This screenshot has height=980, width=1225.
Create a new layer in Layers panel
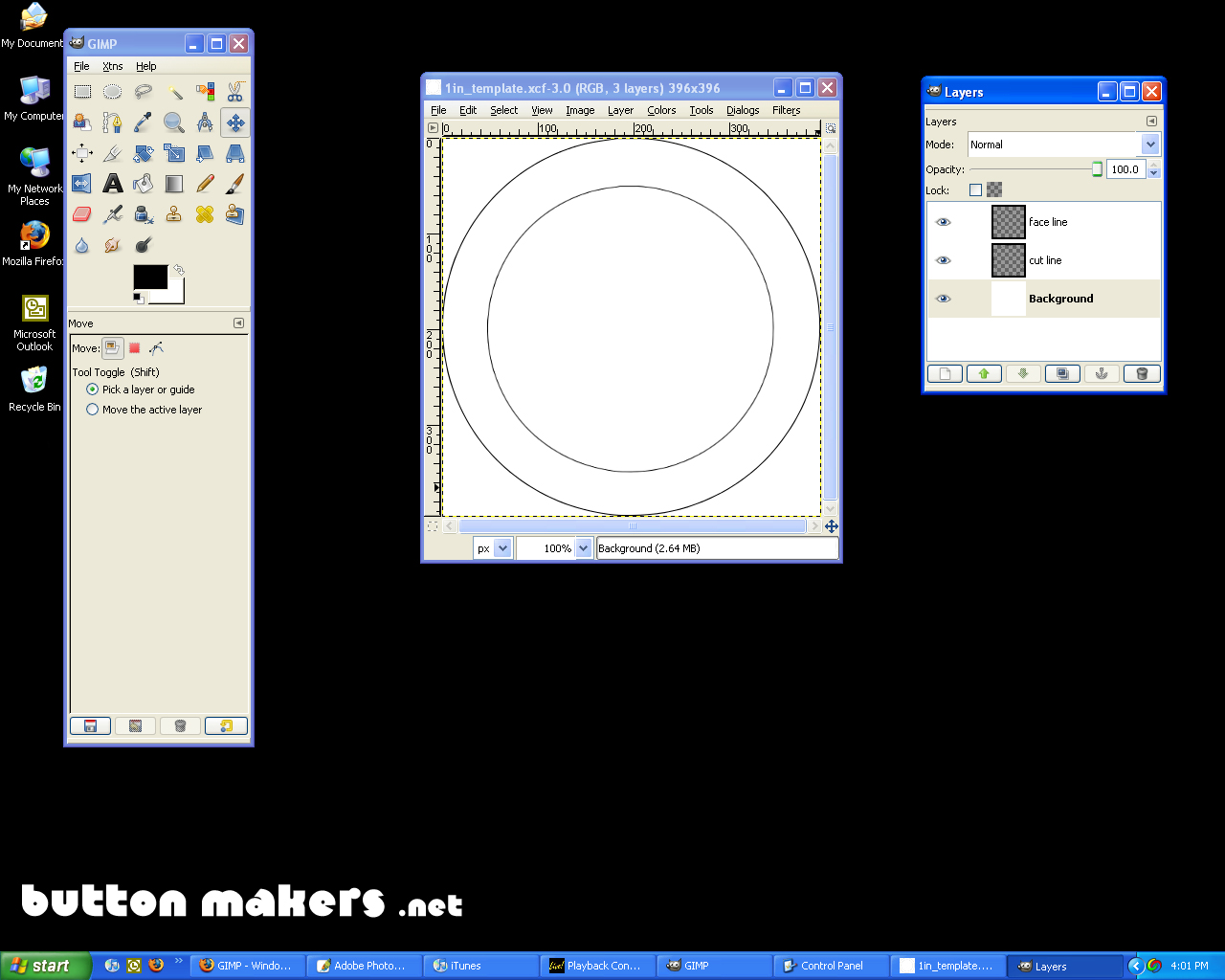tap(945, 373)
